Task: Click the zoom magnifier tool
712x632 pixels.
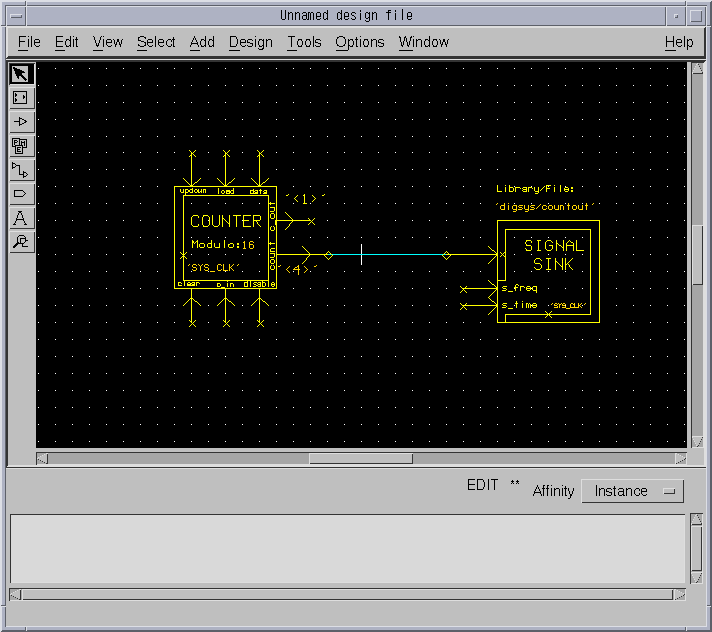Action: pos(21,242)
